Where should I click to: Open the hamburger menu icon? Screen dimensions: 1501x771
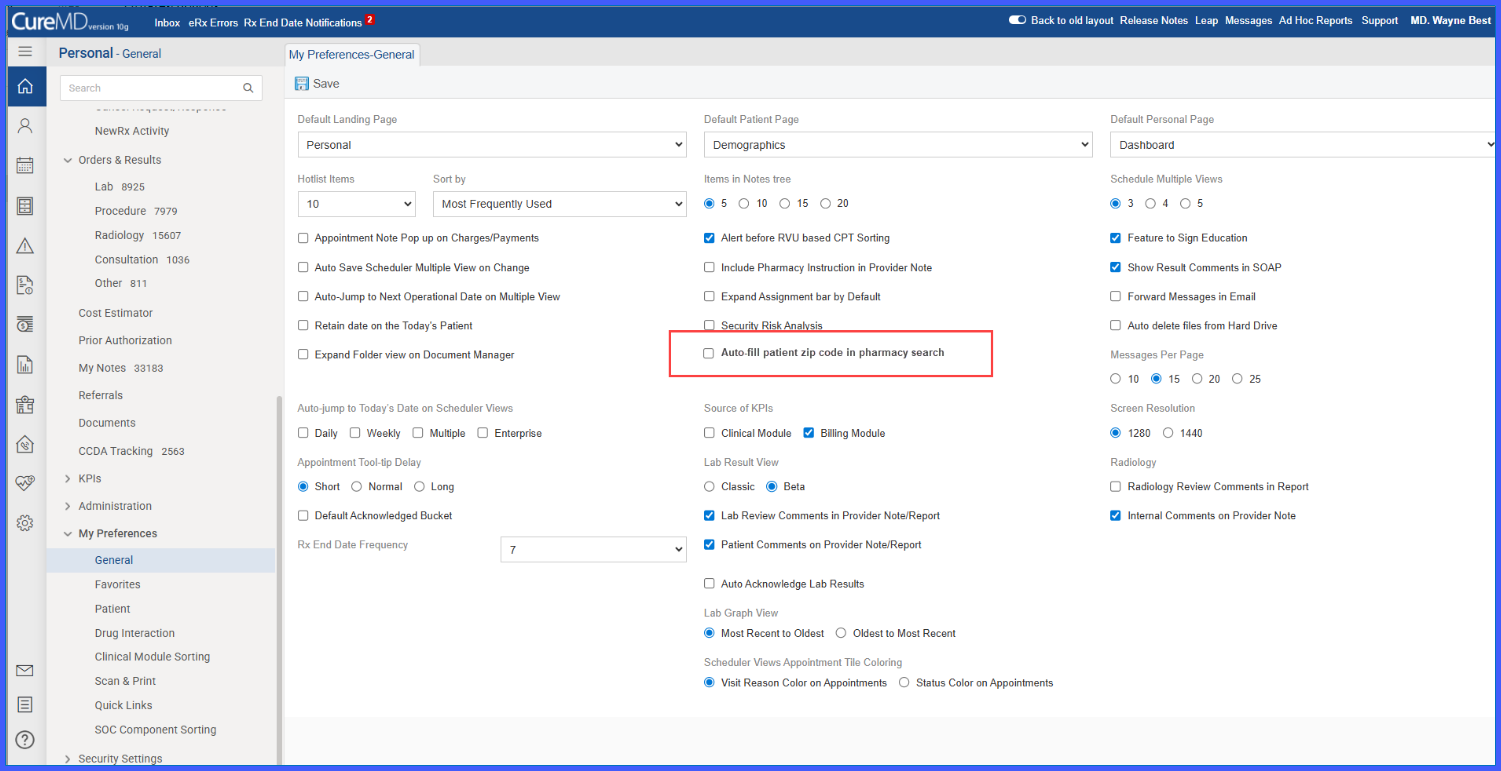click(25, 52)
